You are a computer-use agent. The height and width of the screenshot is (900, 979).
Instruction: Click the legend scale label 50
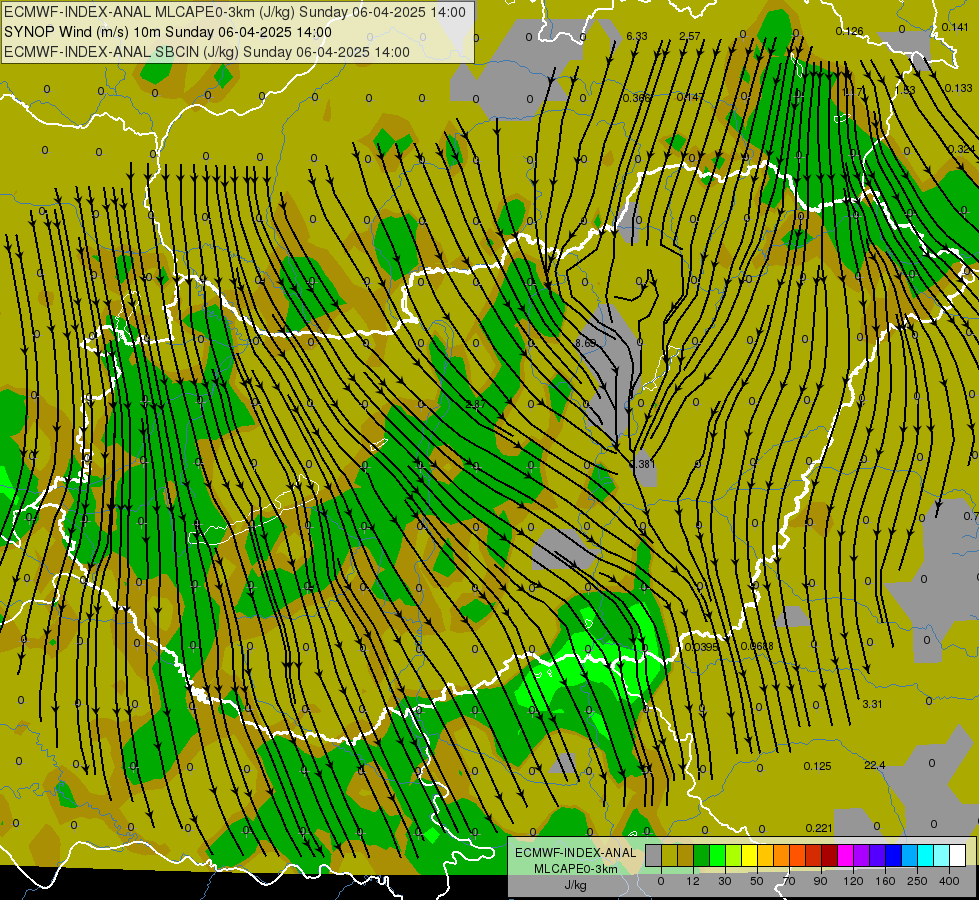tap(757, 881)
